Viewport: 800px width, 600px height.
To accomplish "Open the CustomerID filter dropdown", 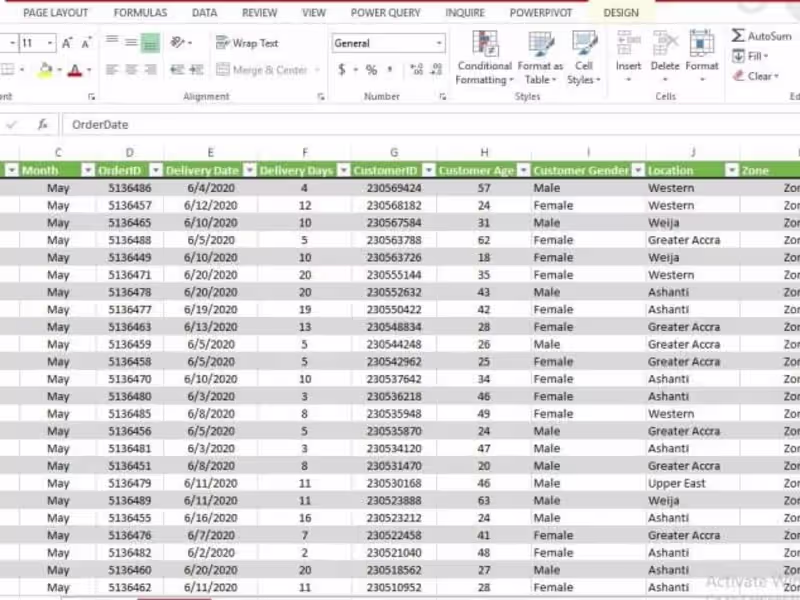I will [x=429, y=170].
